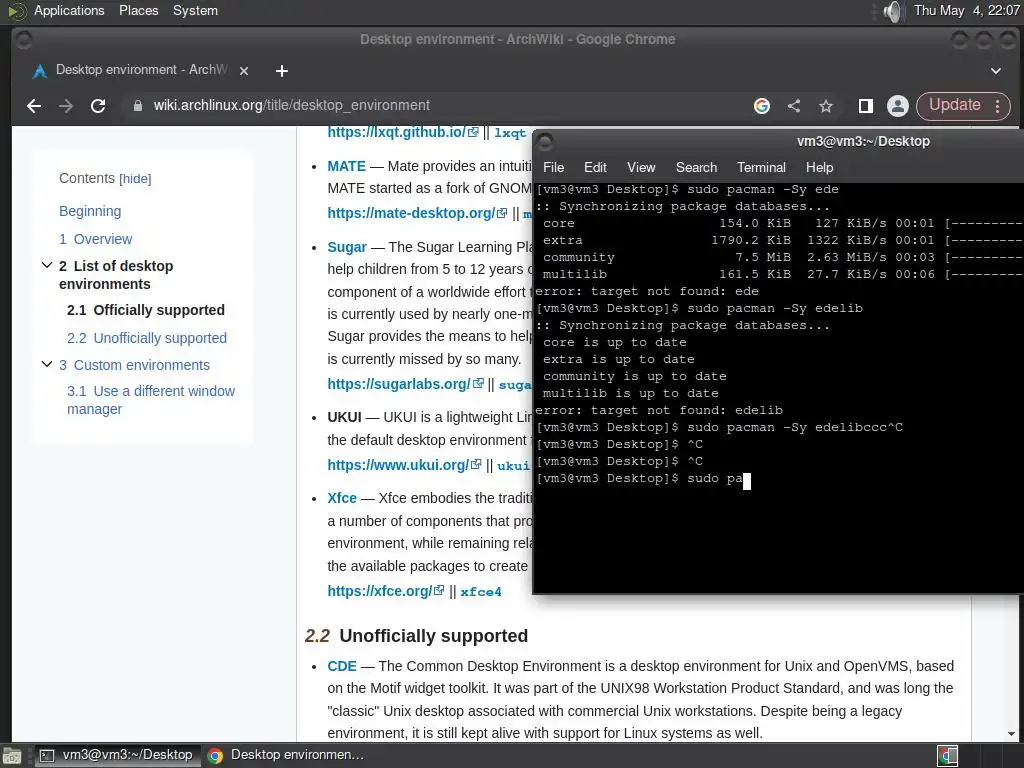Open the https://lxqt.github.io/ link
This screenshot has width=1024, height=768.
[403, 132]
